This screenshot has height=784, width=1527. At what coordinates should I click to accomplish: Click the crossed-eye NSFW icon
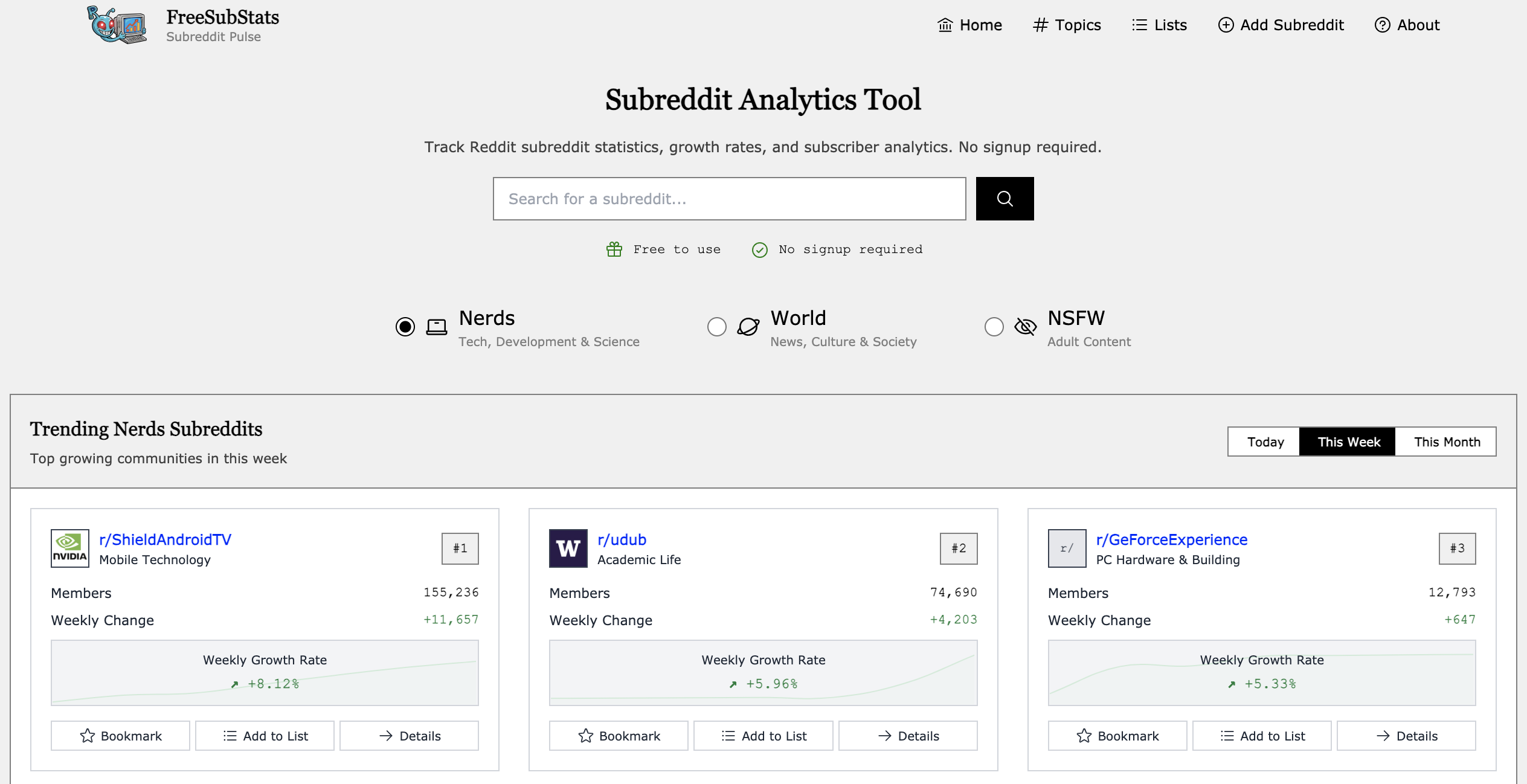1025,327
